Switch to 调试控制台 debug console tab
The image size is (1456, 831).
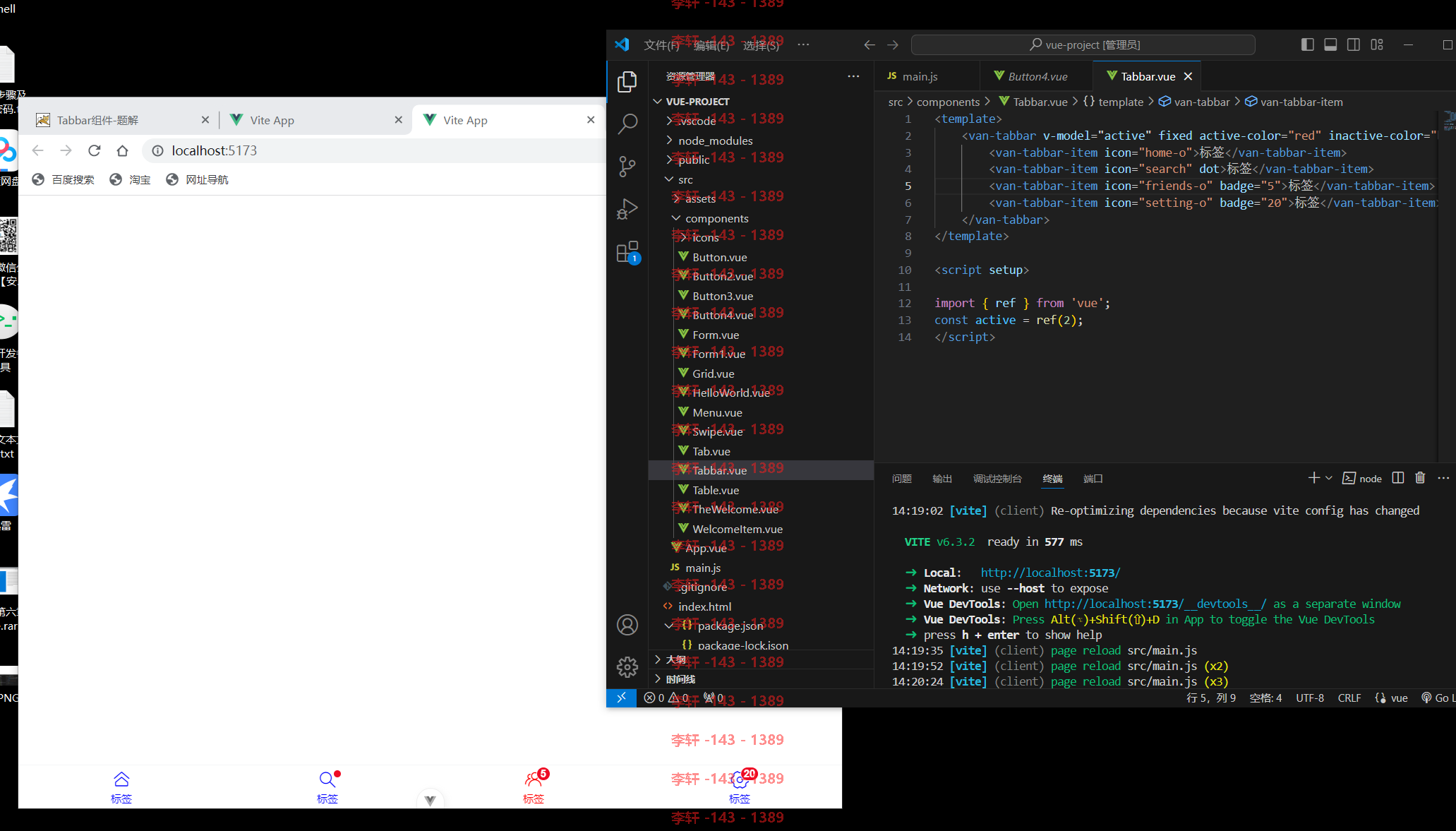[x=997, y=479]
